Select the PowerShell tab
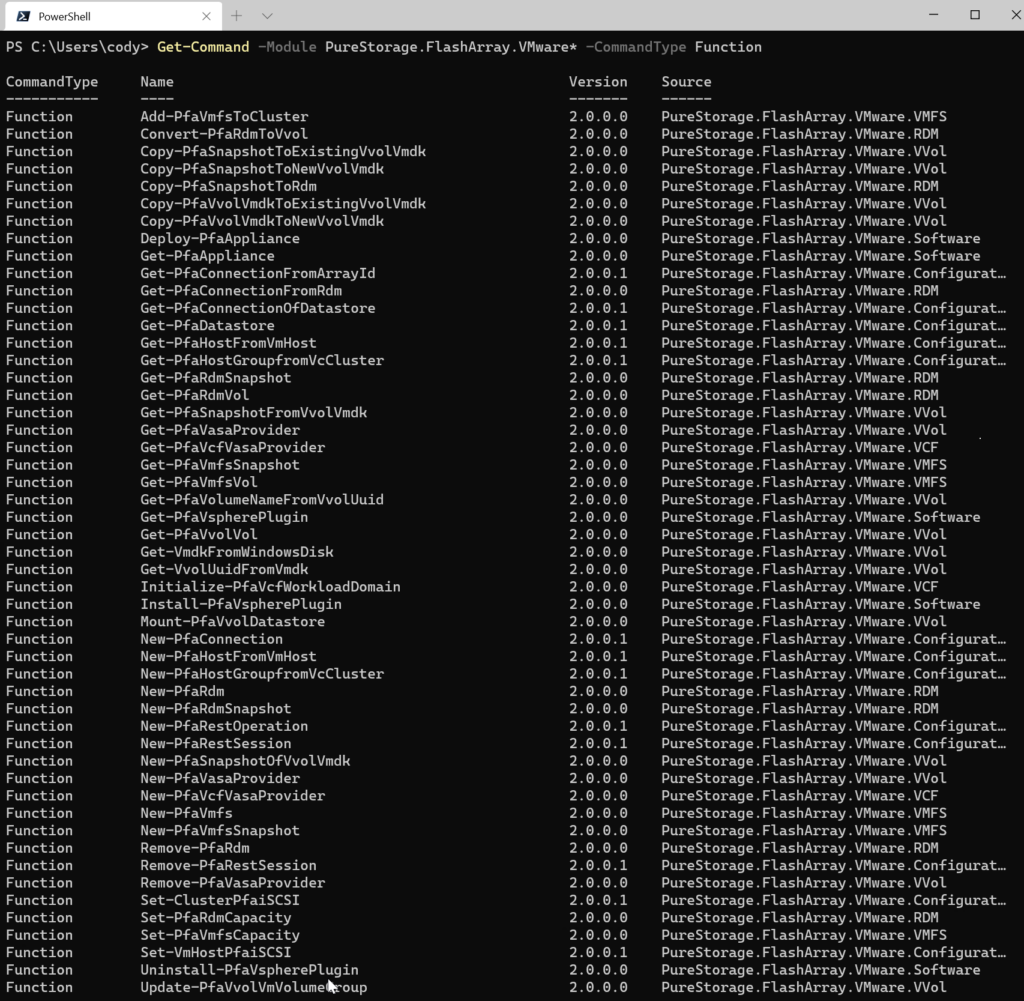Viewport: 1024px width, 1001px height. pos(114,16)
